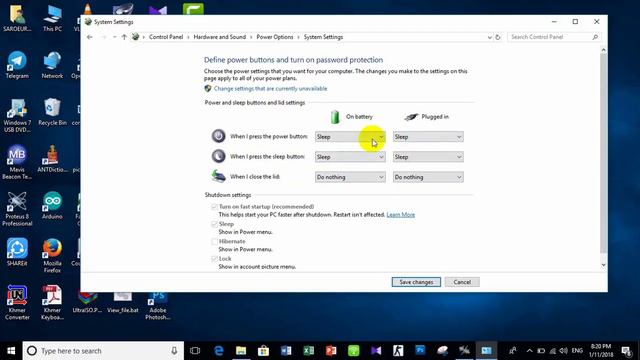Click the Cortana microphone icon

tap(174, 351)
